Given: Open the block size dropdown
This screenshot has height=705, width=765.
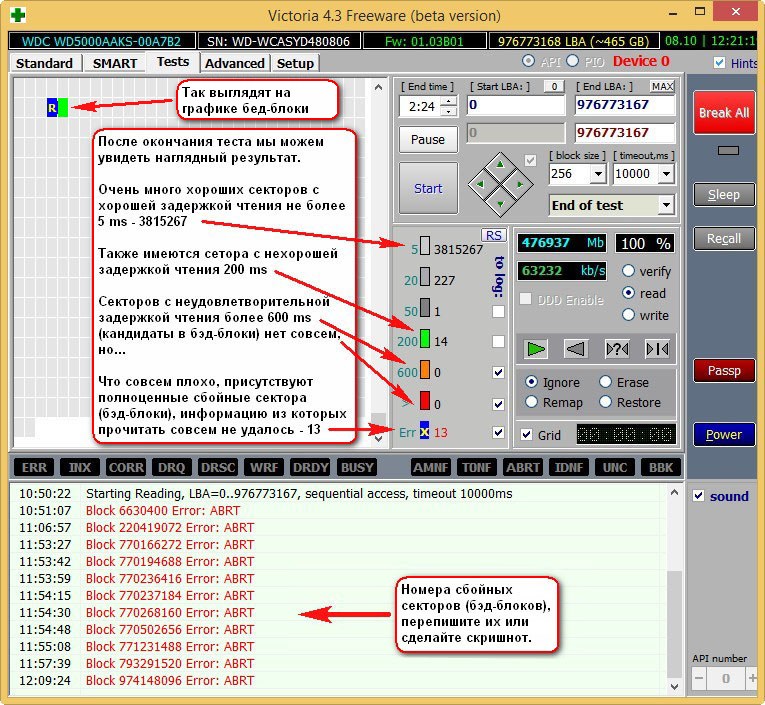Looking at the screenshot, I should [x=598, y=174].
